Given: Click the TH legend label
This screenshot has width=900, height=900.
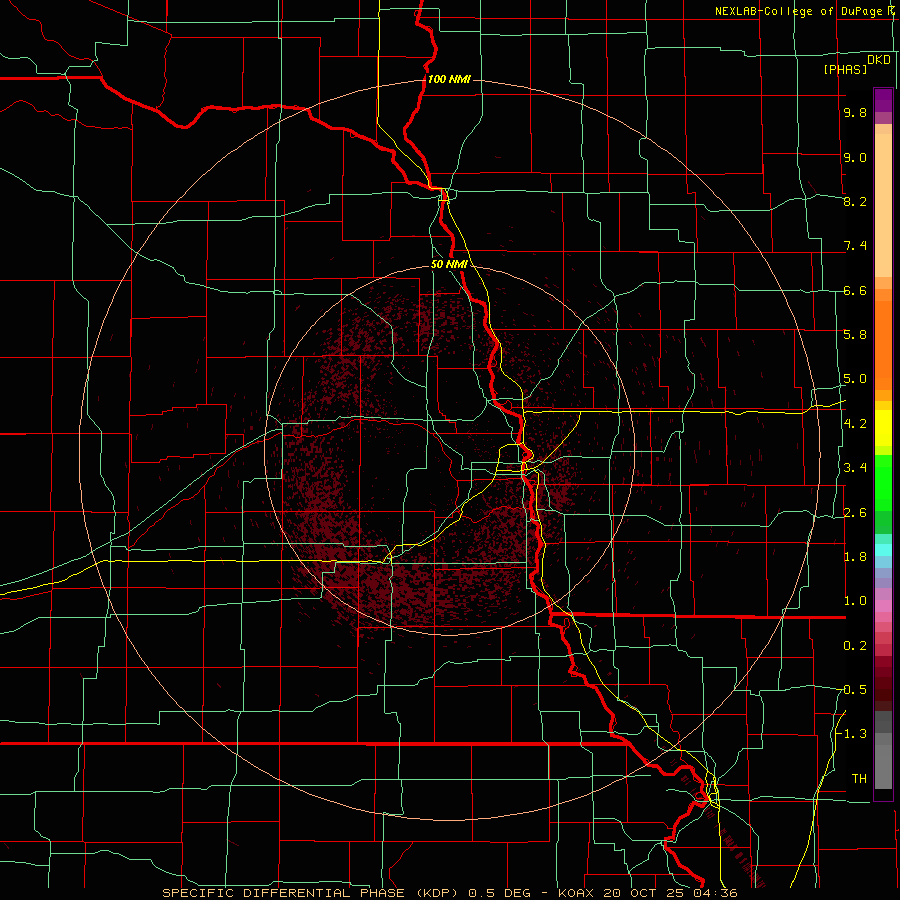Looking at the screenshot, I should coord(859,778).
